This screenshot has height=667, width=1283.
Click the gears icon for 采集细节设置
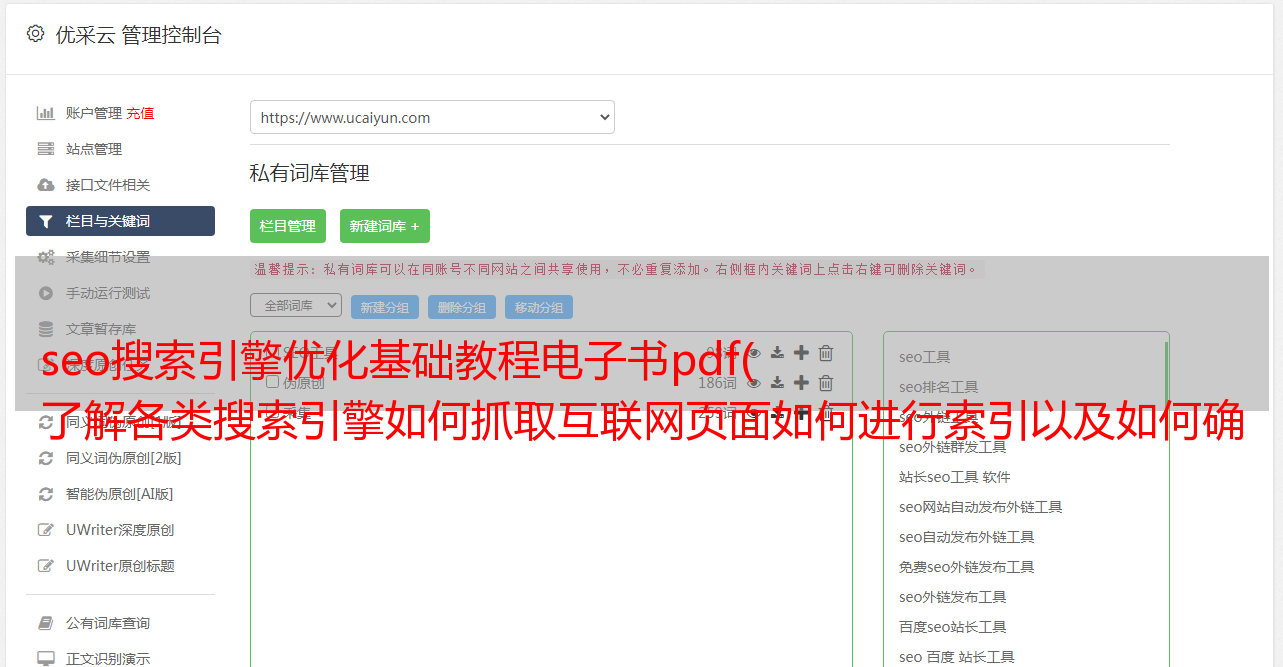coord(46,257)
